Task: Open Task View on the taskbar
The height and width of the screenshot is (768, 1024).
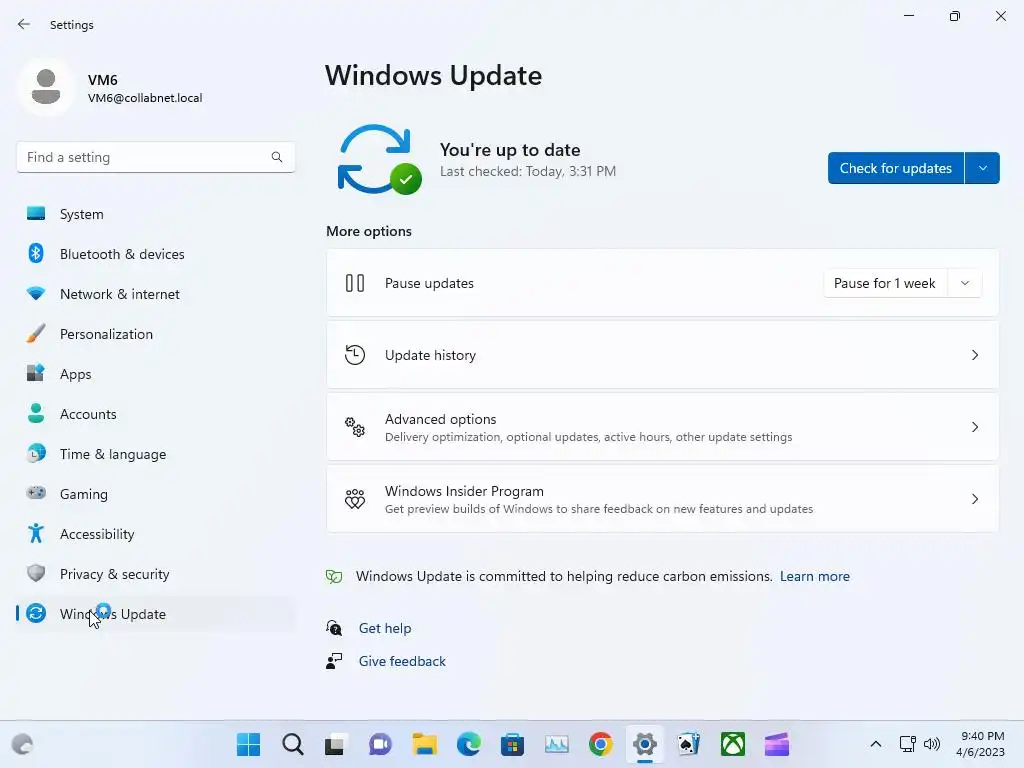Action: point(336,744)
